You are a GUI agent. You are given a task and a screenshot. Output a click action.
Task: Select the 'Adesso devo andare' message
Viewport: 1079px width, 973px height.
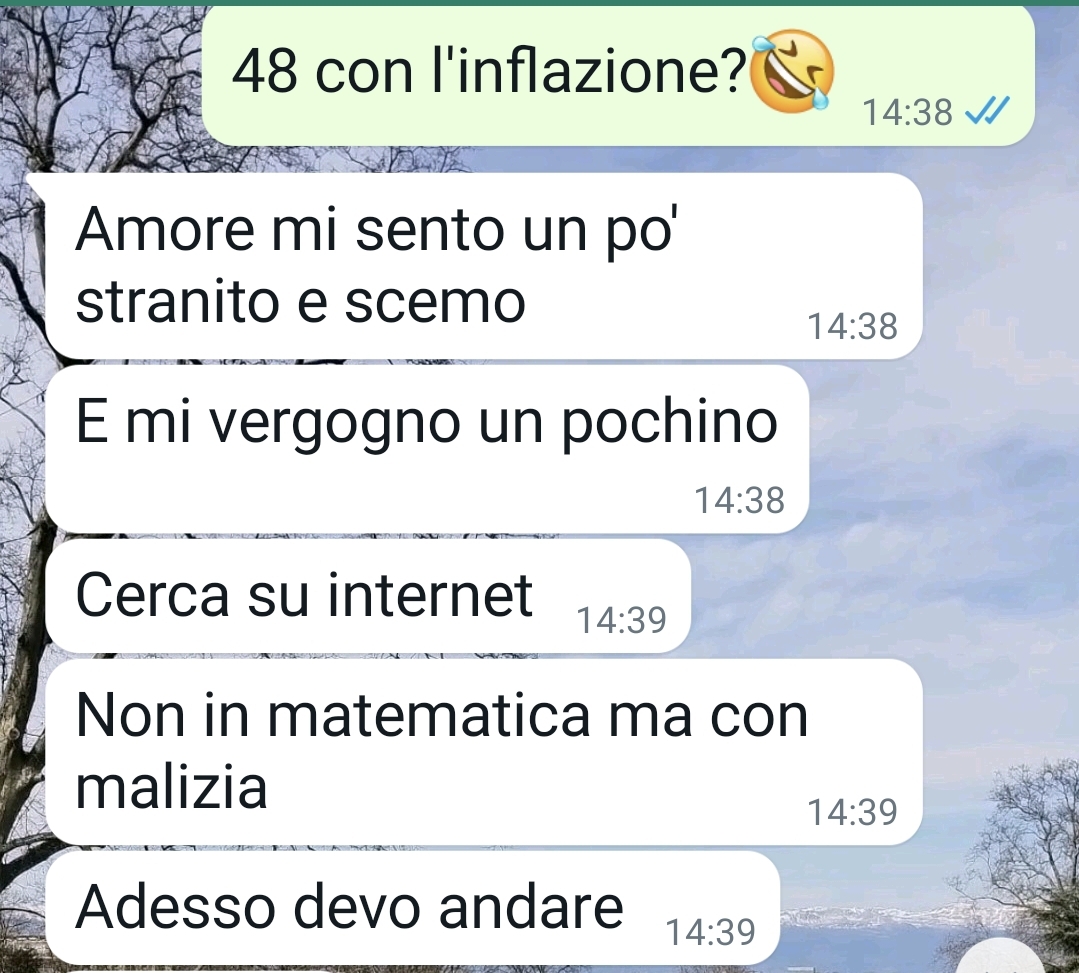tap(412, 907)
